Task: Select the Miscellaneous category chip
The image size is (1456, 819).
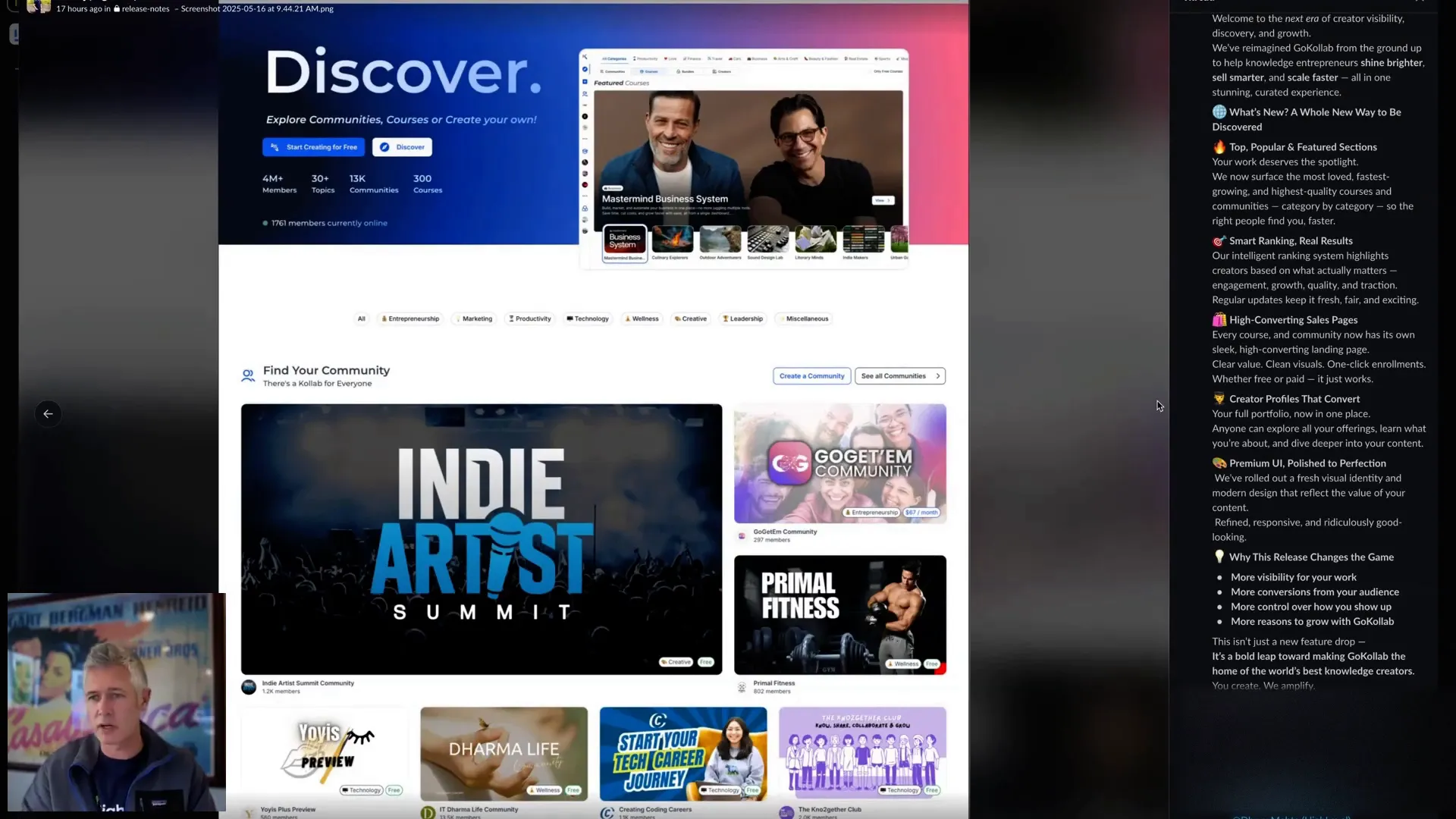Action: pos(804,318)
